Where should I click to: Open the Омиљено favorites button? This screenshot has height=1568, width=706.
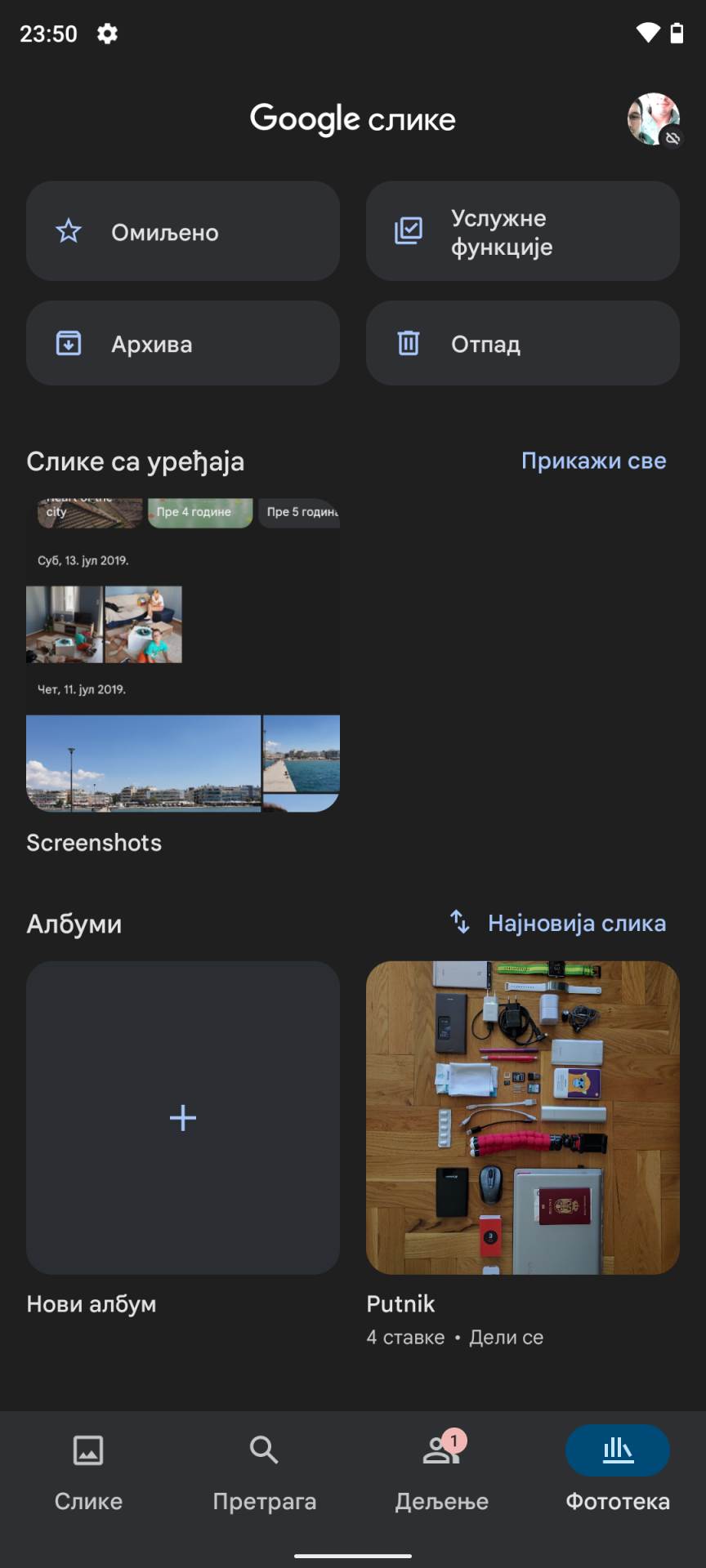pyautogui.click(x=183, y=231)
